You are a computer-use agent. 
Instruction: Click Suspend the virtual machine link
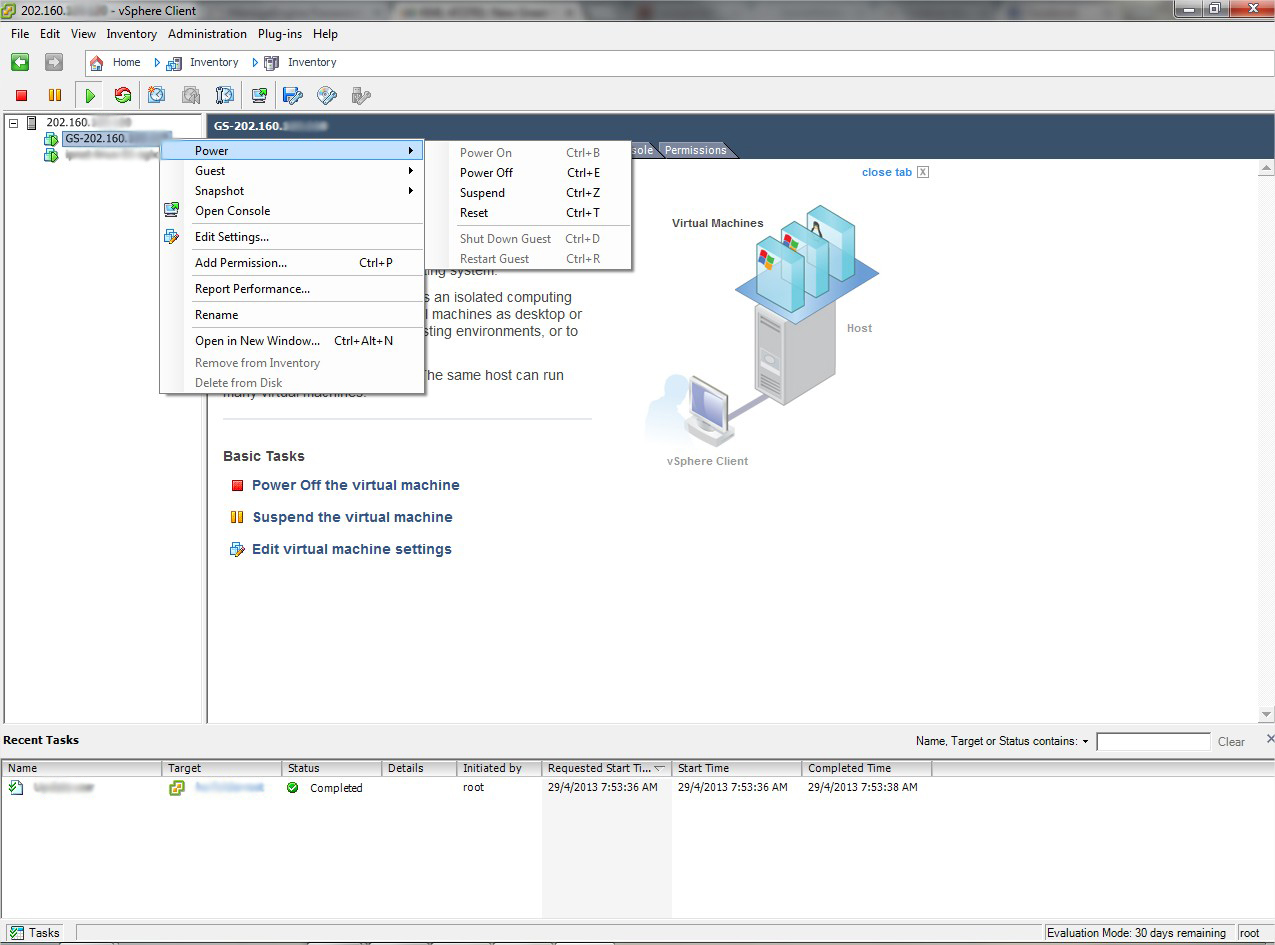click(353, 517)
